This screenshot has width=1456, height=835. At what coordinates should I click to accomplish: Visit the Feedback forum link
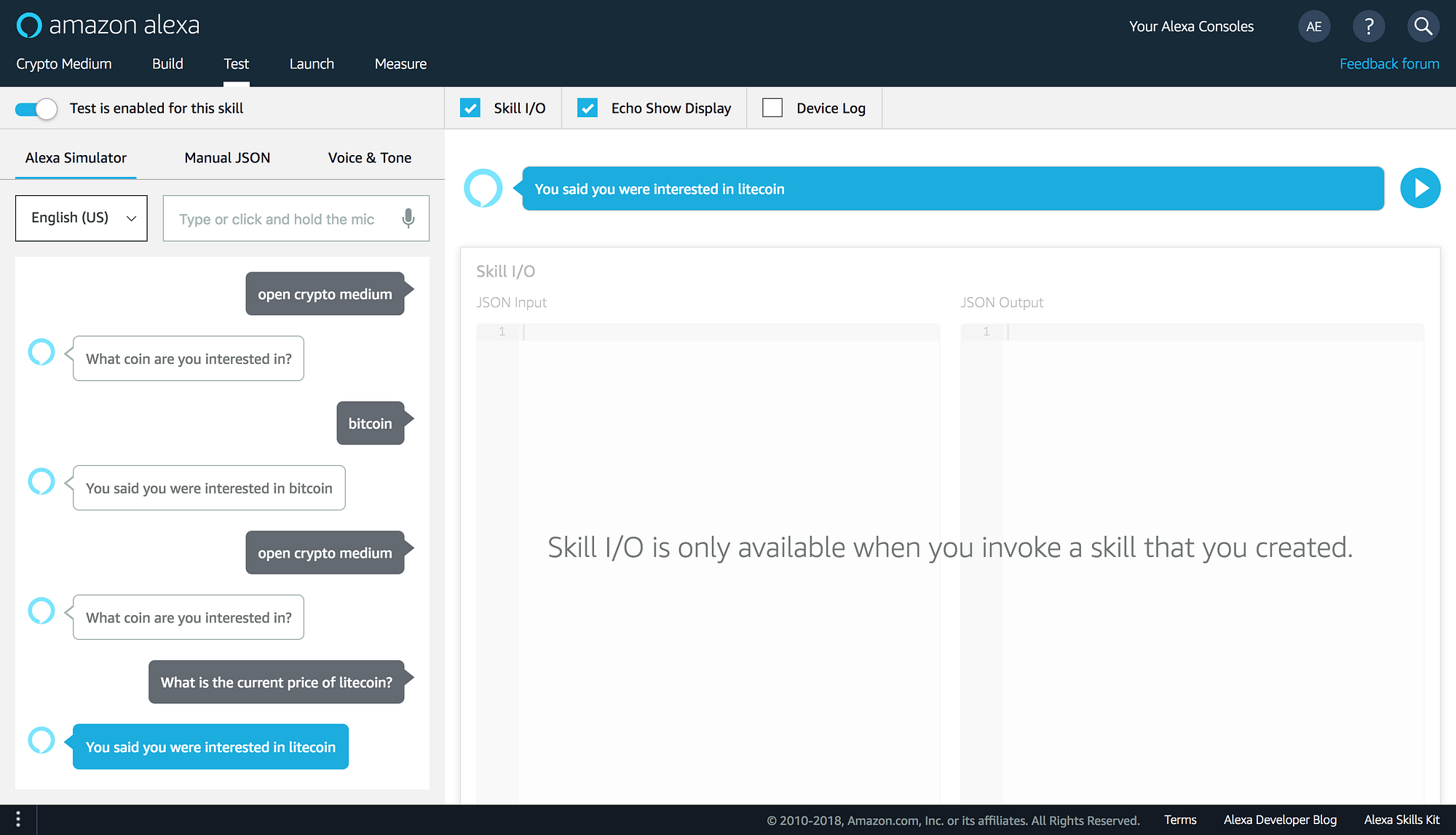click(1389, 64)
